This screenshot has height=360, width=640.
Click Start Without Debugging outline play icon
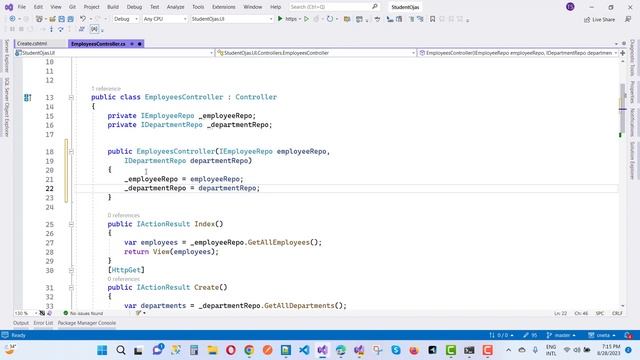pyautogui.click(x=307, y=19)
